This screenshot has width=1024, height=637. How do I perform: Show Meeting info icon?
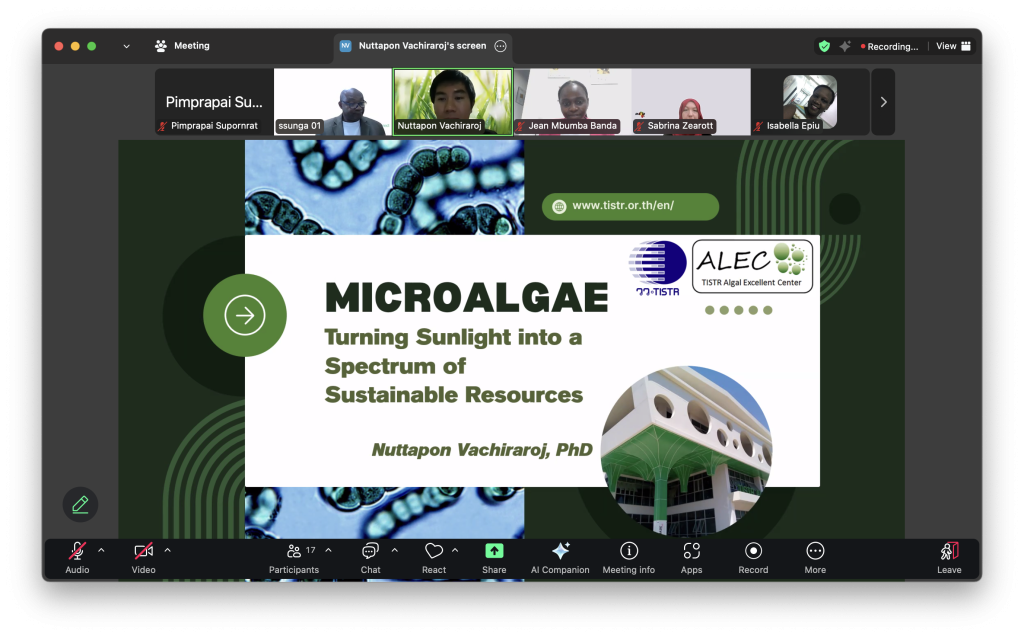628,551
